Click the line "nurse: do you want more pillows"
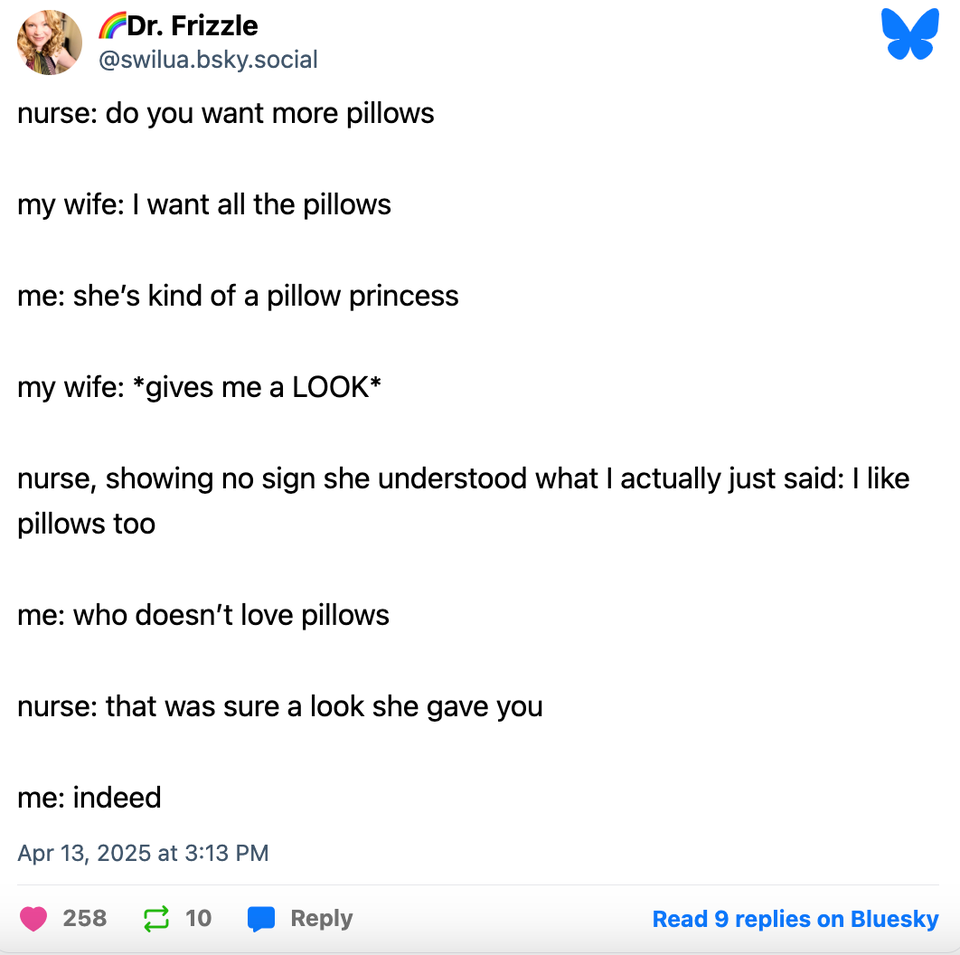Image resolution: width=960 pixels, height=955 pixels. (x=226, y=113)
